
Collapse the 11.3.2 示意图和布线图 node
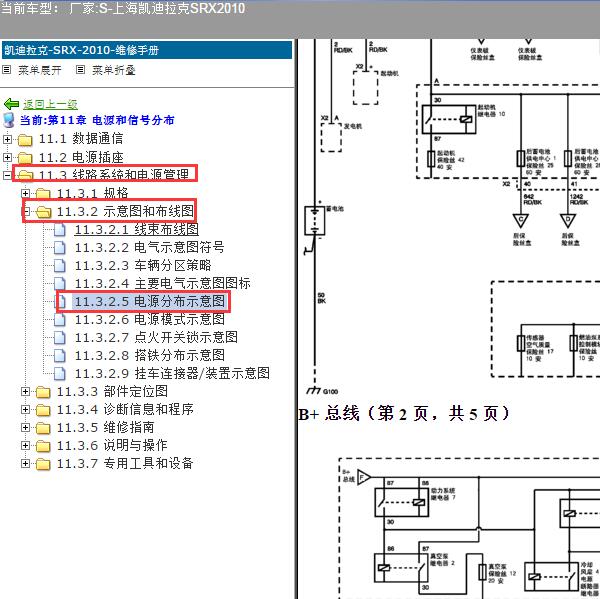click(x=27, y=211)
